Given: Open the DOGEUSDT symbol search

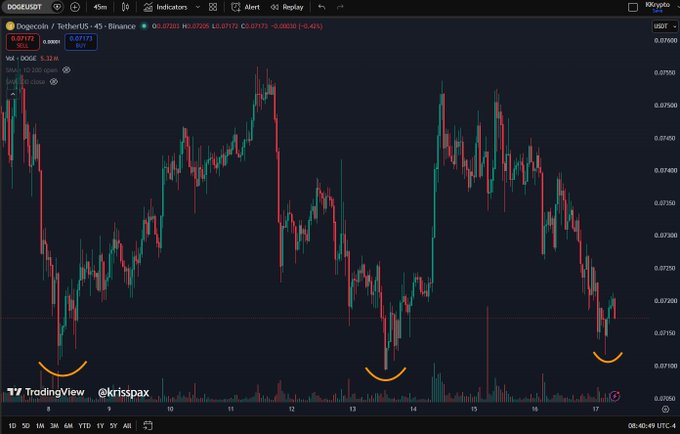Looking at the screenshot, I should (x=24, y=7).
